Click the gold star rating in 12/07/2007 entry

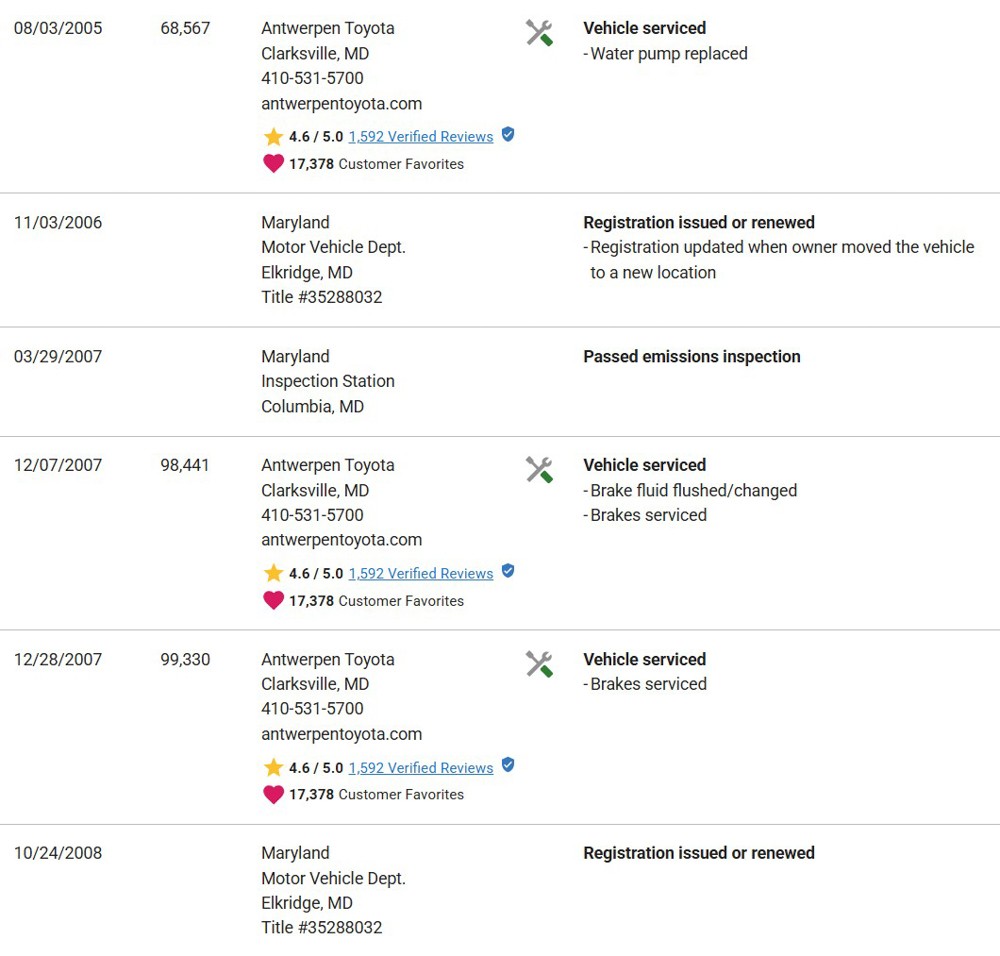click(x=273, y=573)
